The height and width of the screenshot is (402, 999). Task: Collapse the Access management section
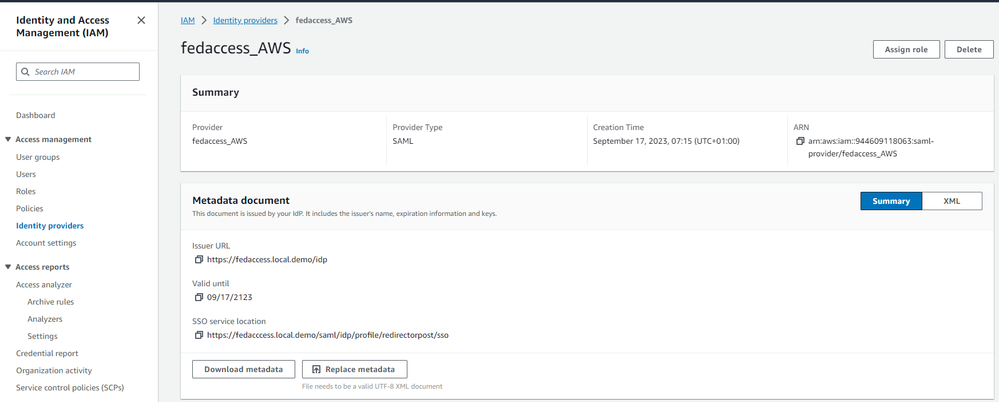pos(8,140)
